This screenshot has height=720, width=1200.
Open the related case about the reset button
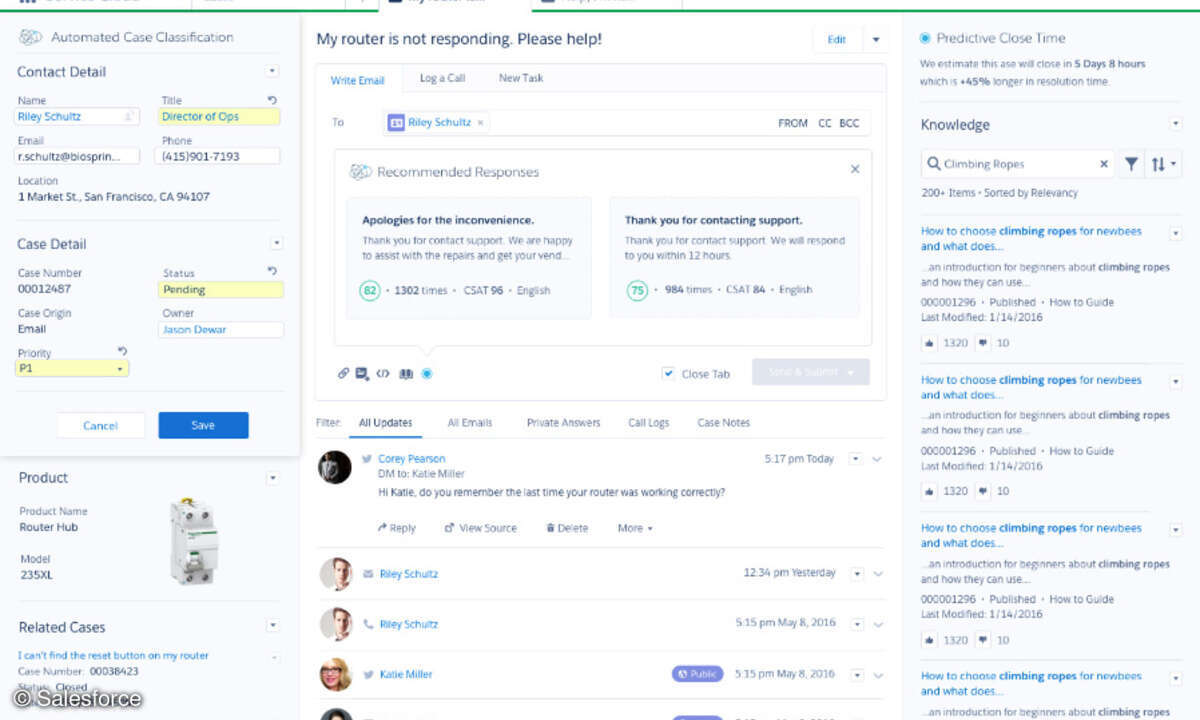coord(113,656)
